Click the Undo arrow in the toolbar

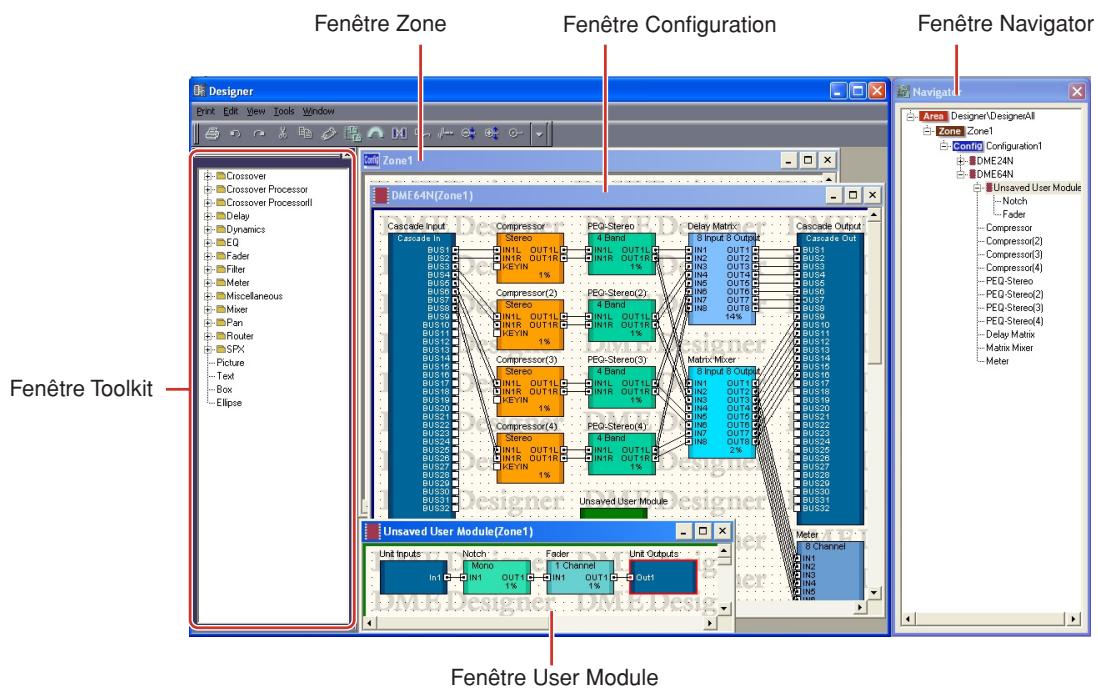click(x=235, y=133)
